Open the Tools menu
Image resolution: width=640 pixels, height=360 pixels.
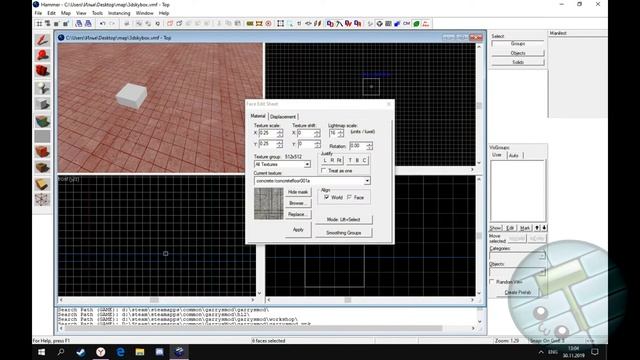(x=97, y=13)
